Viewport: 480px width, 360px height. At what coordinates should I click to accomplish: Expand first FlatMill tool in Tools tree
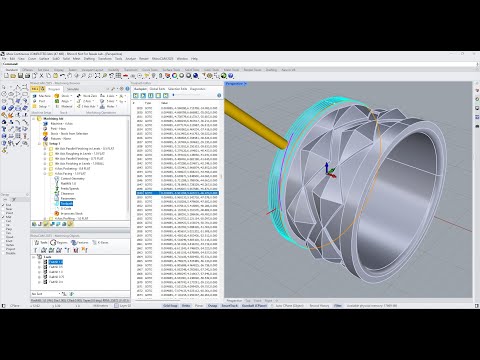[39, 262]
